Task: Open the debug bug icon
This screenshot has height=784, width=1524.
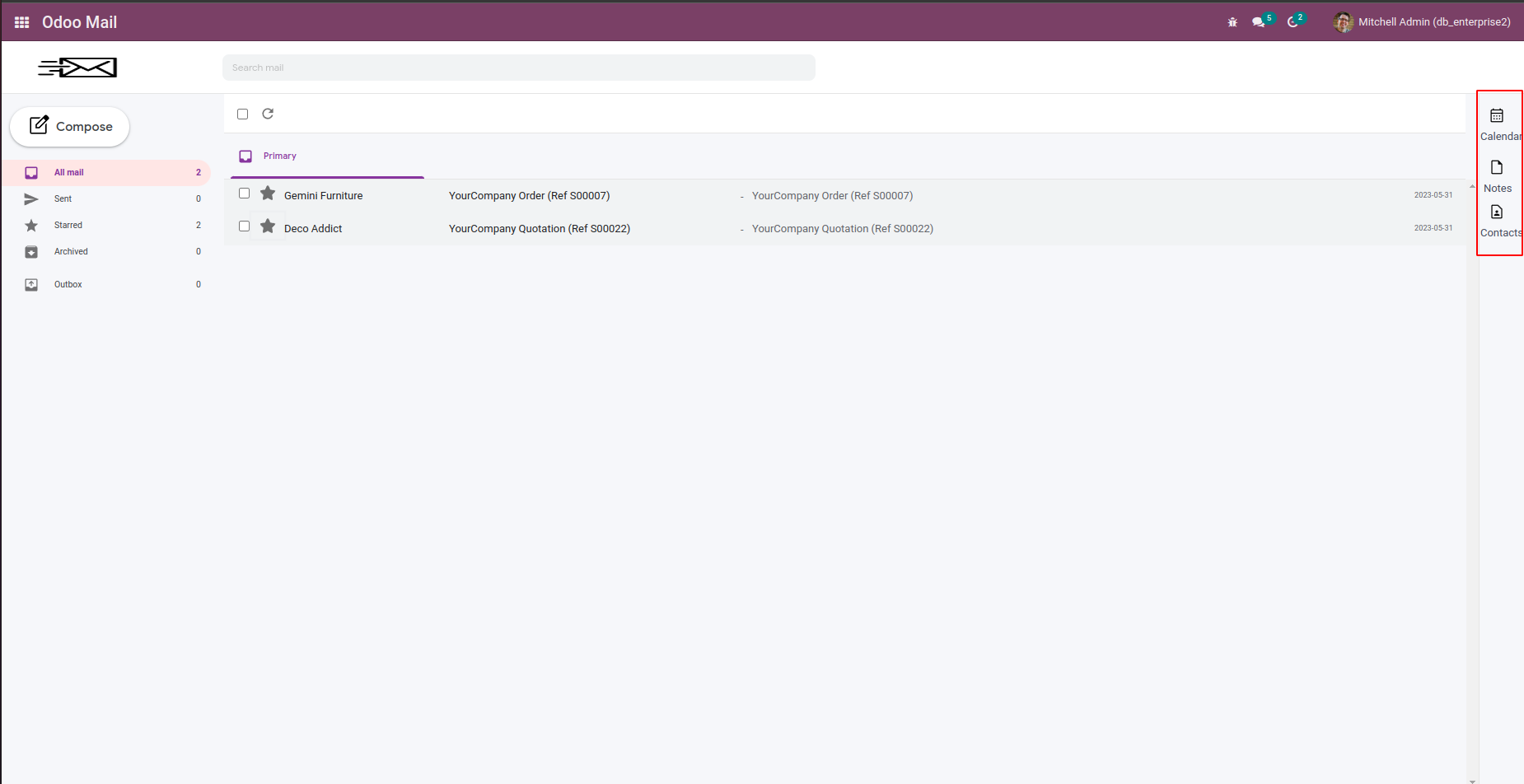Action: pyautogui.click(x=1232, y=22)
